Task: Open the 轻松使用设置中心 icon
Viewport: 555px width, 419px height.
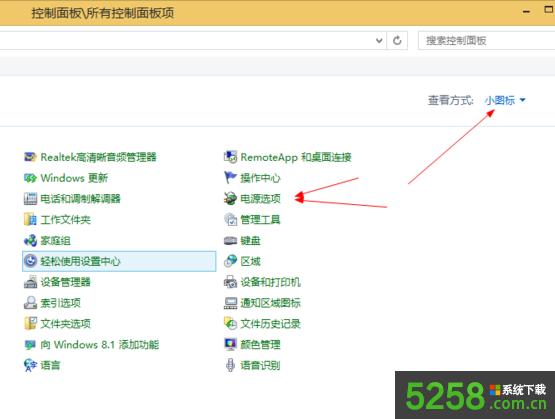Action: coord(30,261)
